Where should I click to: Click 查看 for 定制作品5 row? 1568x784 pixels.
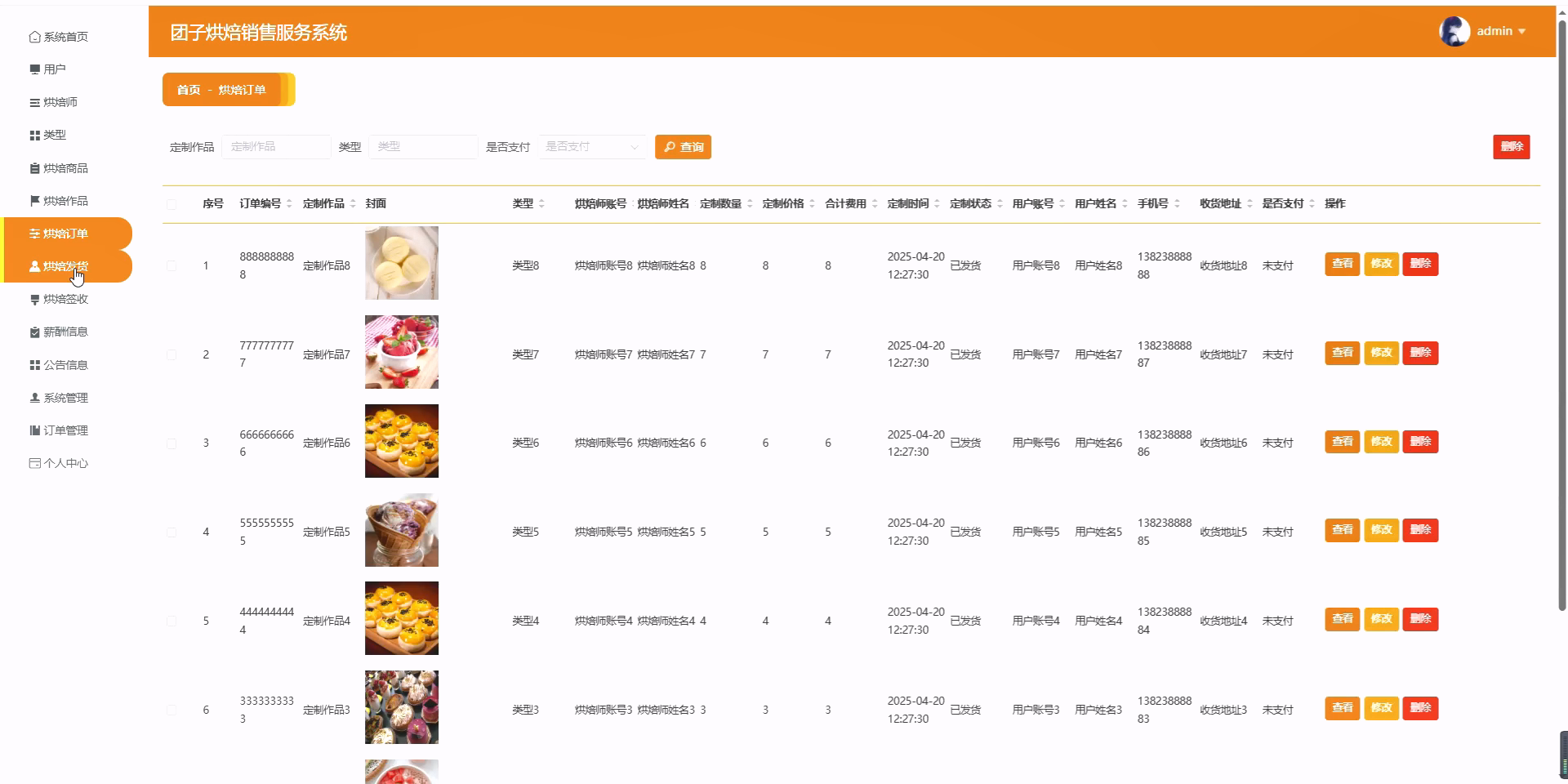[1342, 530]
